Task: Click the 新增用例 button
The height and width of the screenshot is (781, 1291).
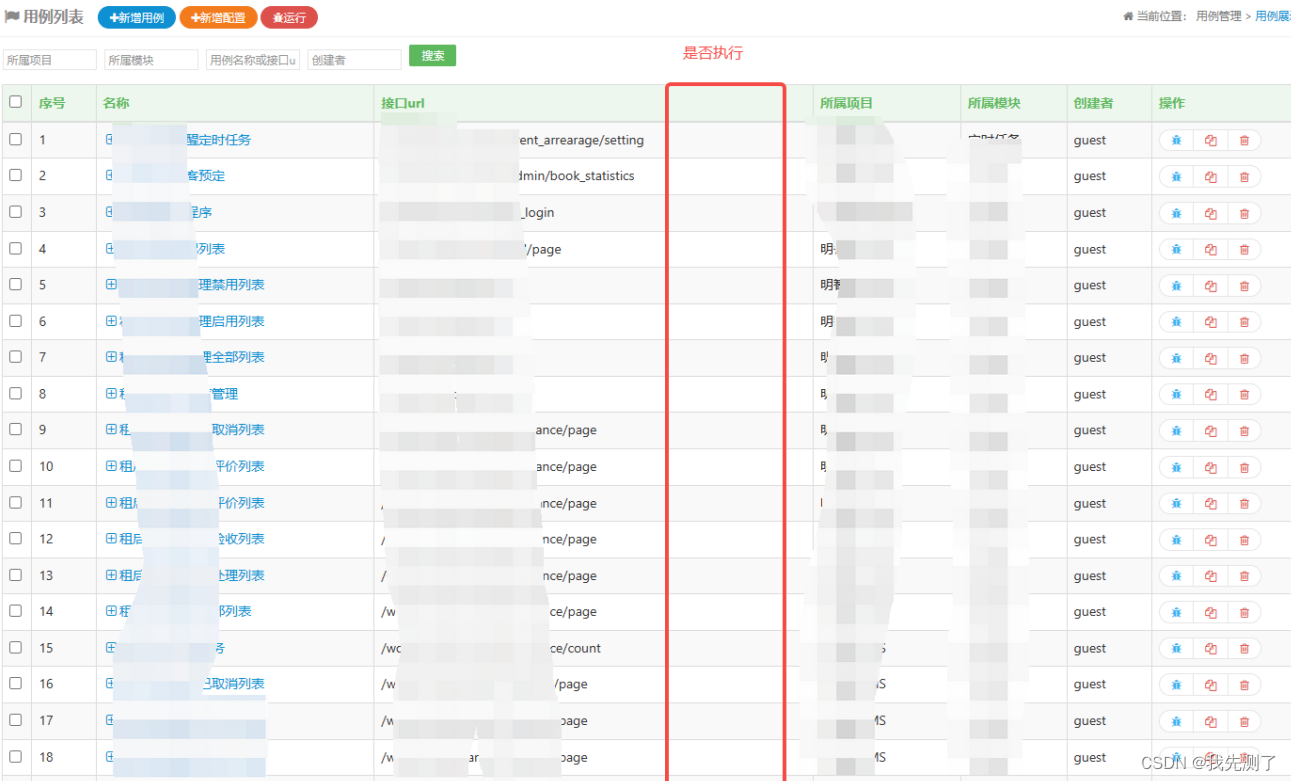Action: [137, 17]
